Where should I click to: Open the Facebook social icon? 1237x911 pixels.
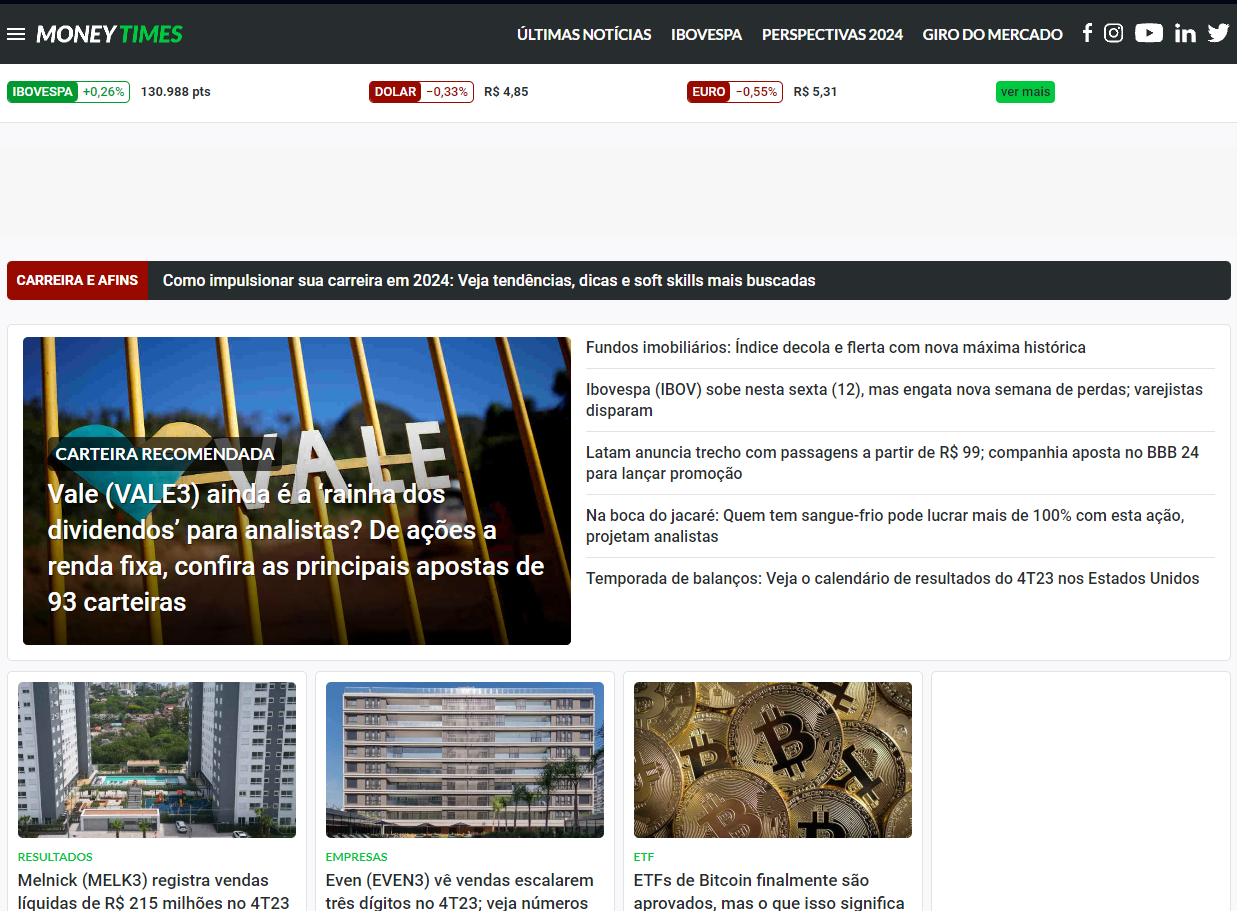(1087, 33)
